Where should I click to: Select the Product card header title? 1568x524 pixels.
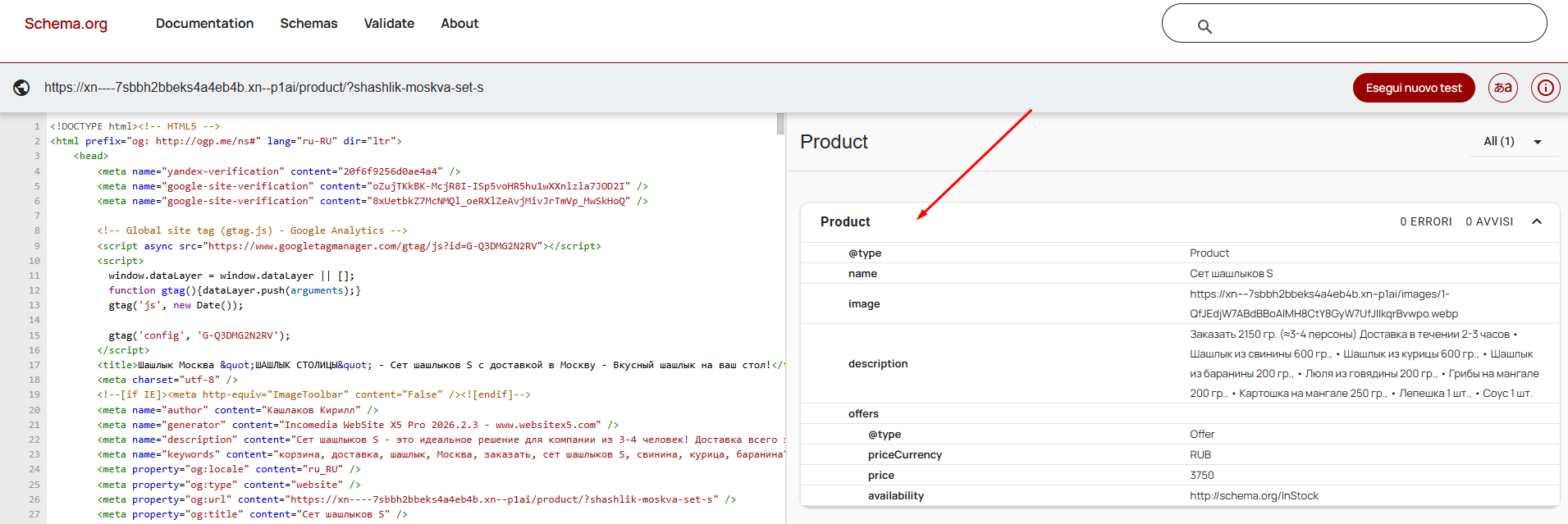(845, 221)
